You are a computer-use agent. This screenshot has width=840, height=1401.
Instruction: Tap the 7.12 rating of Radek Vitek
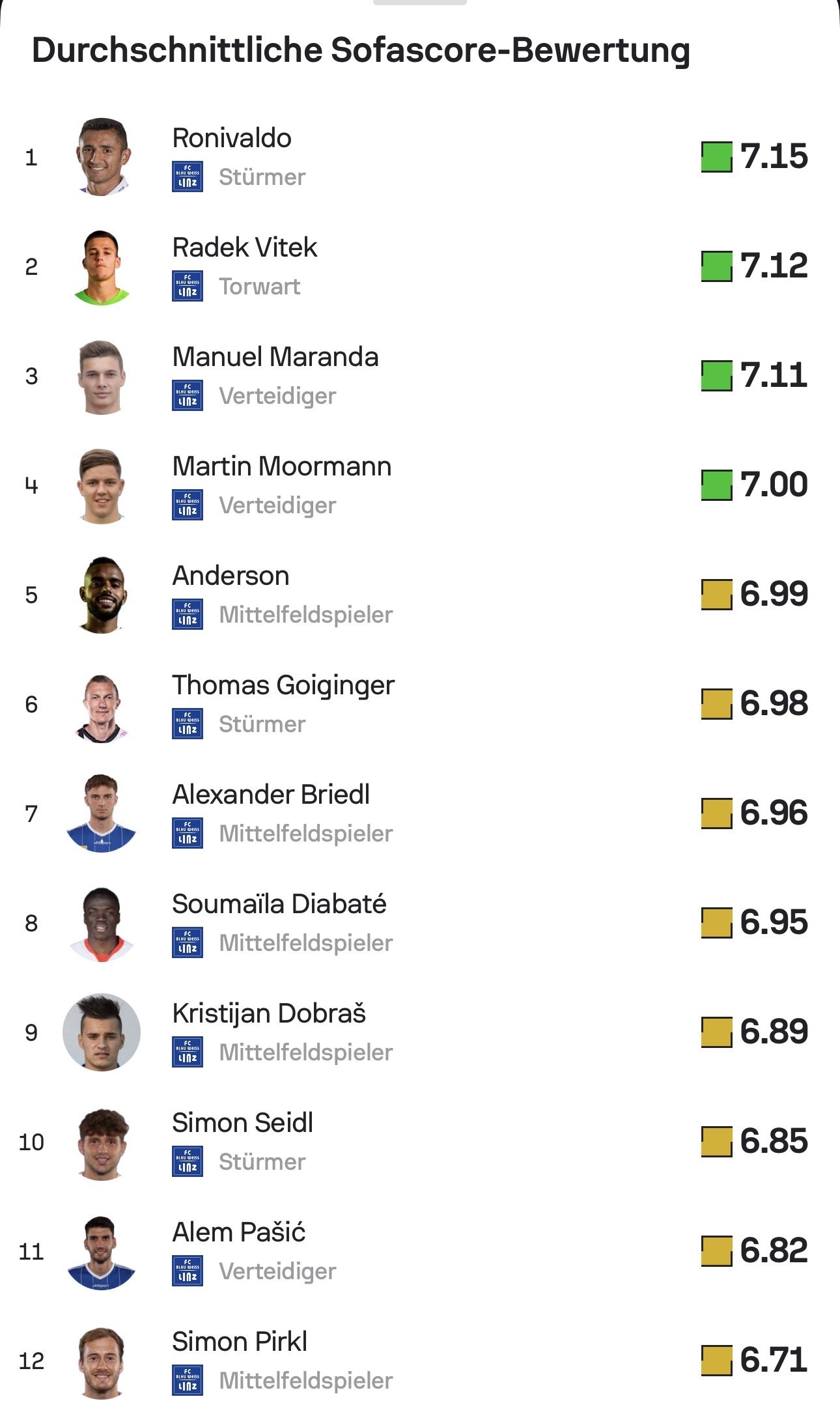pyautogui.click(x=774, y=266)
